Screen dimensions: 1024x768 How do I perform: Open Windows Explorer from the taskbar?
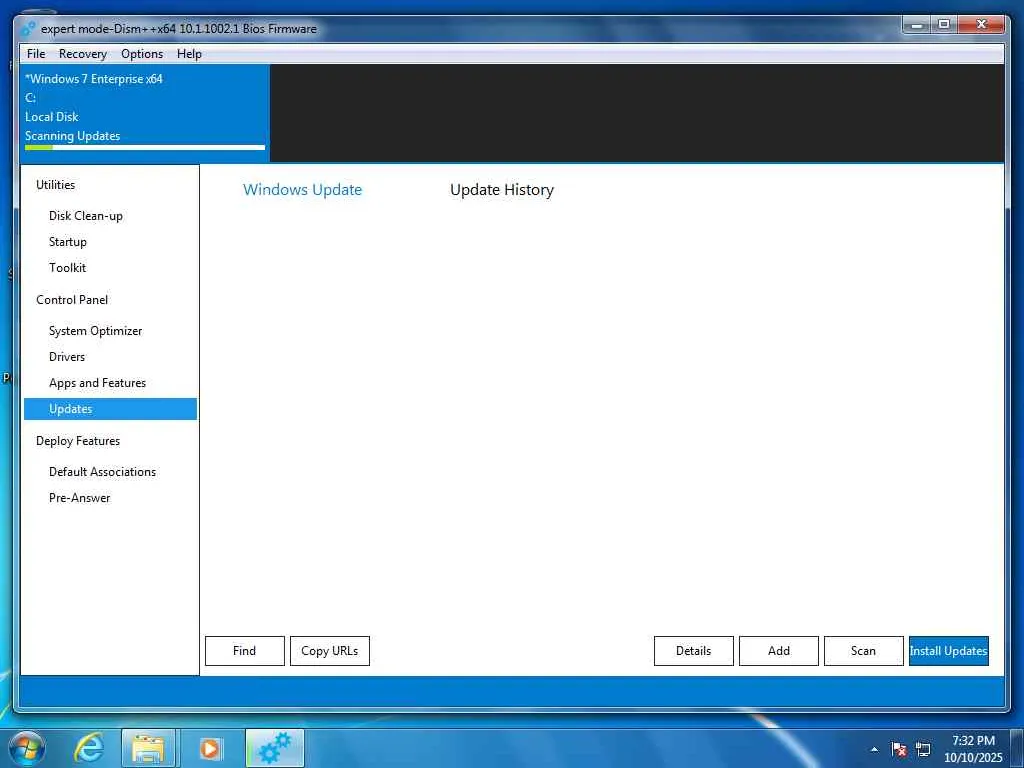[148, 748]
